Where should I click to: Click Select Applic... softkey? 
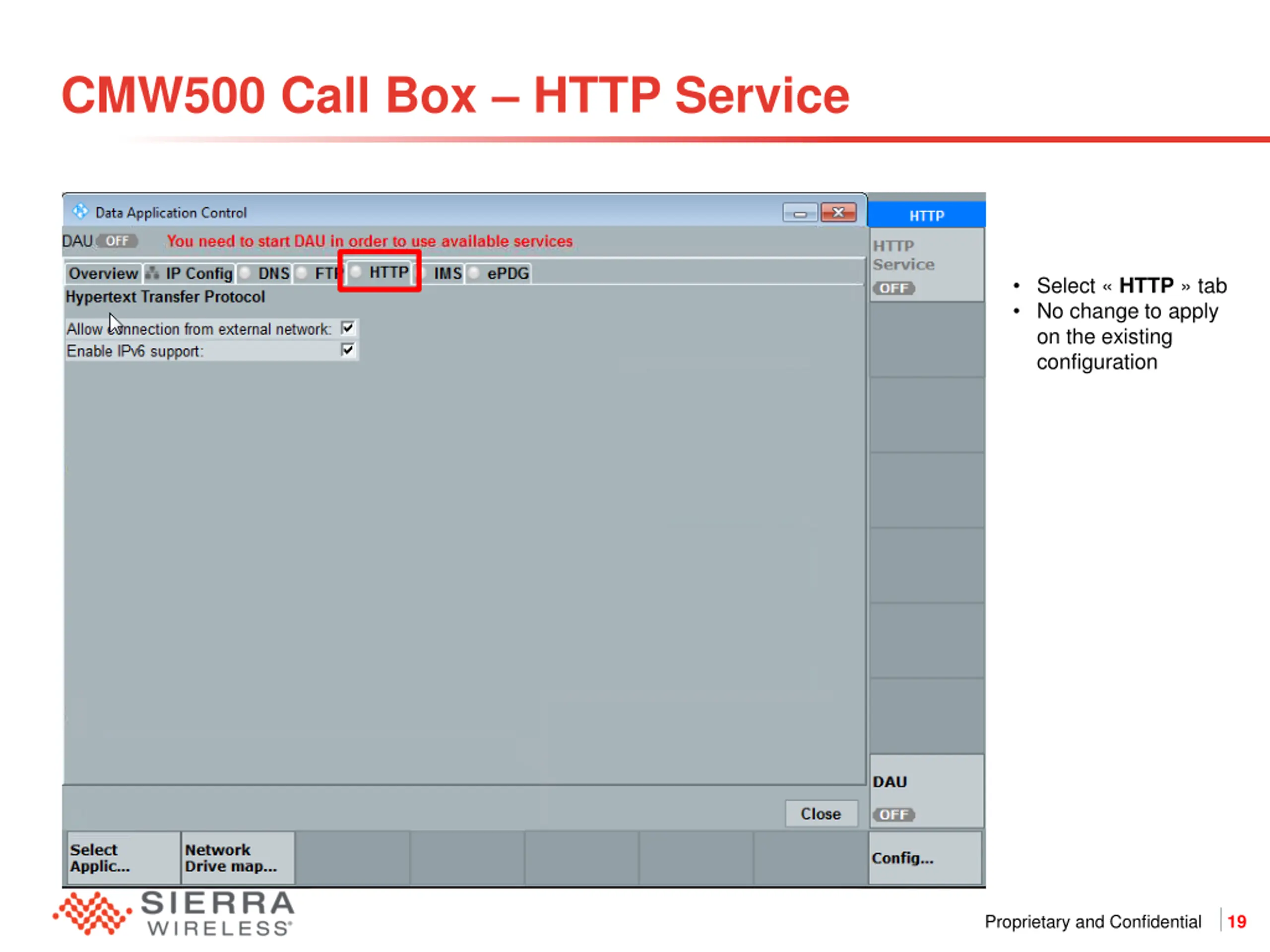[x=124, y=858]
